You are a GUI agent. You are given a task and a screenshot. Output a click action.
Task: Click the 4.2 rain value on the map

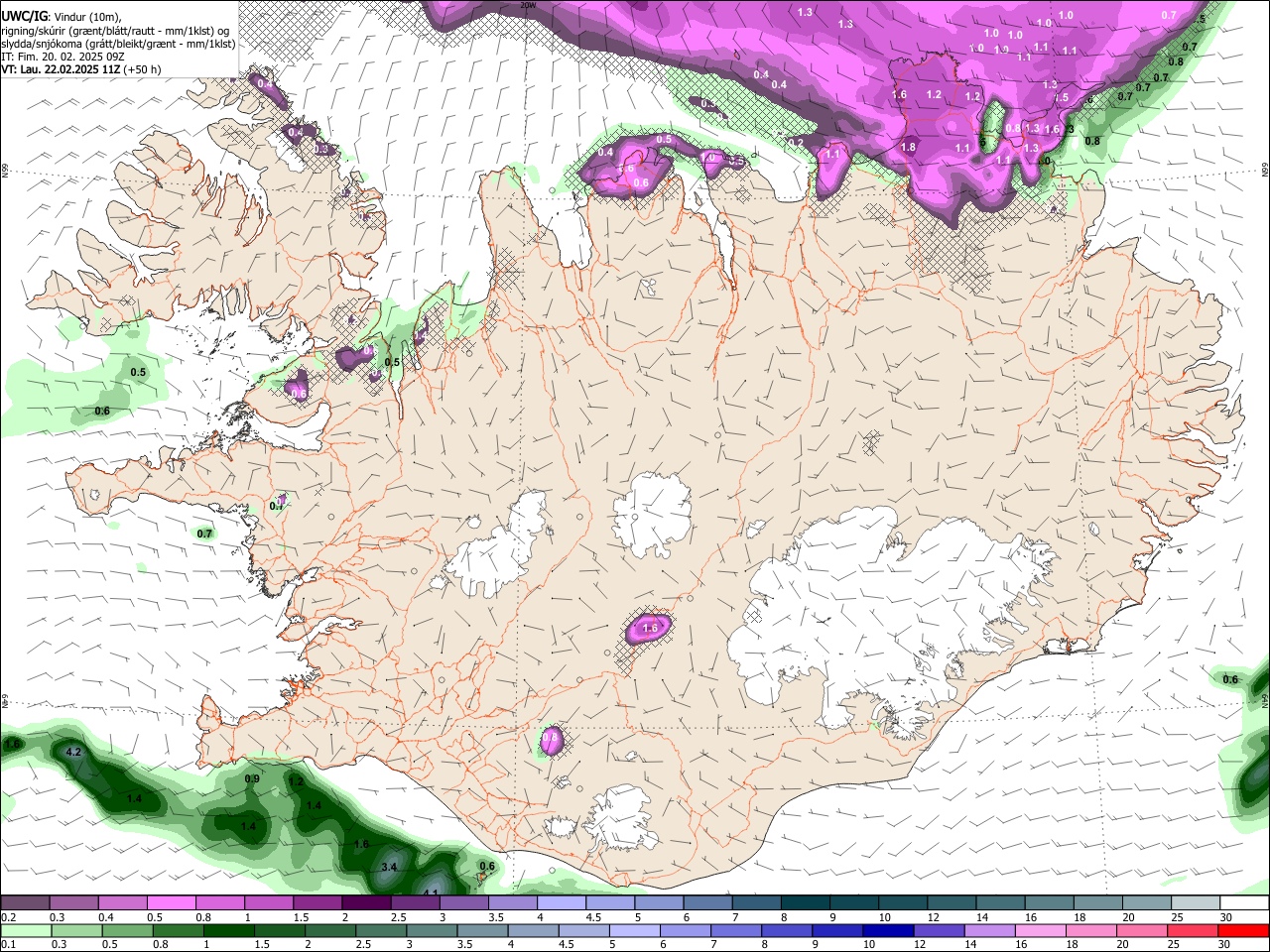[x=72, y=753]
